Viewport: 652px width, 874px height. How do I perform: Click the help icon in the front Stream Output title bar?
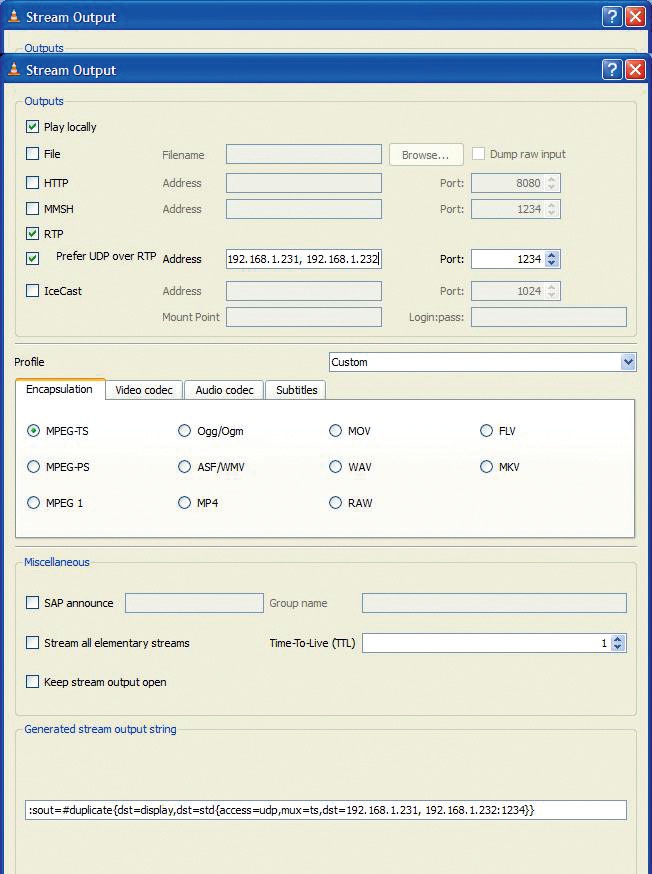612,70
